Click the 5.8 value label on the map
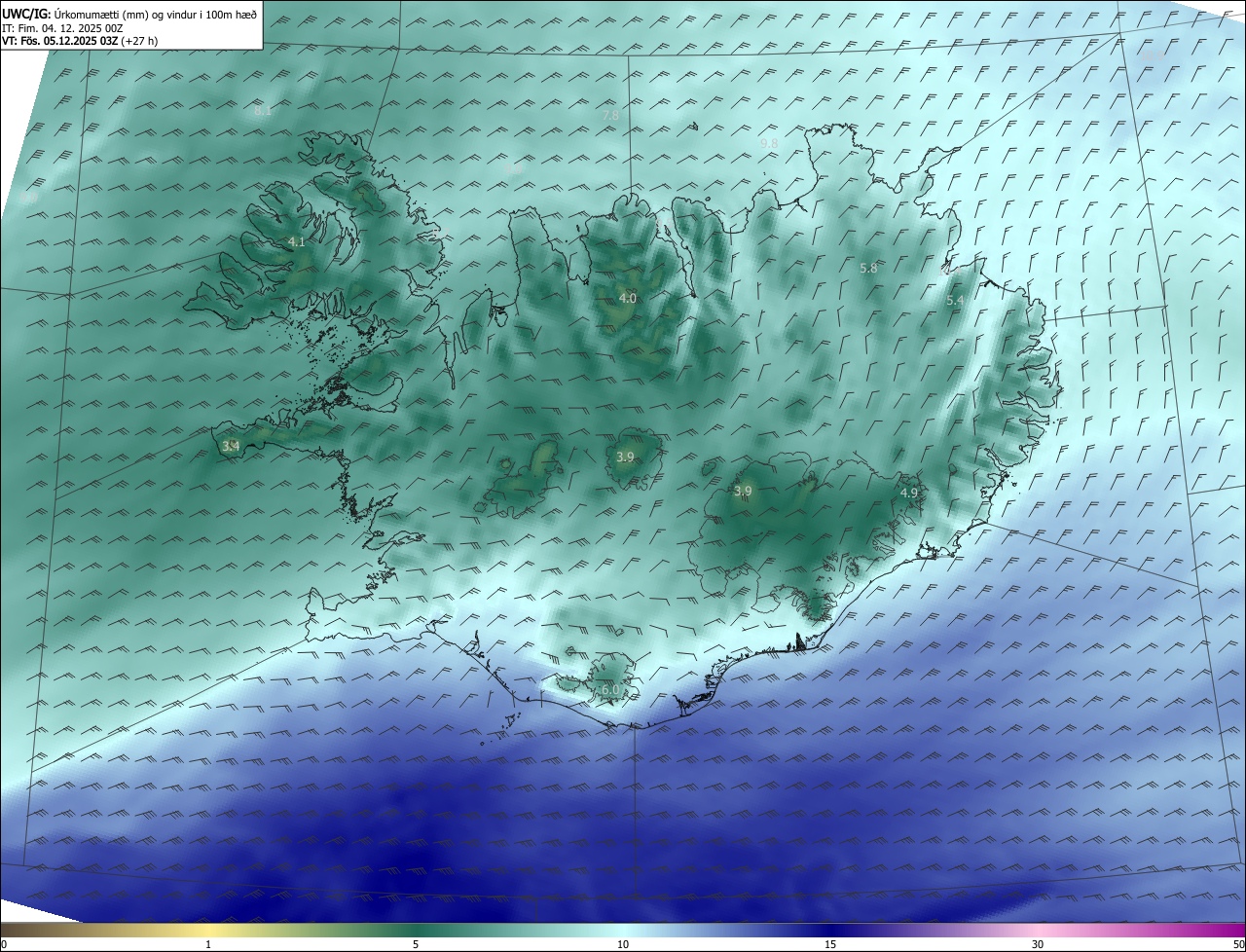The width and height of the screenshot is (1246, 952). pyautogui.click(x=869, y=268)
